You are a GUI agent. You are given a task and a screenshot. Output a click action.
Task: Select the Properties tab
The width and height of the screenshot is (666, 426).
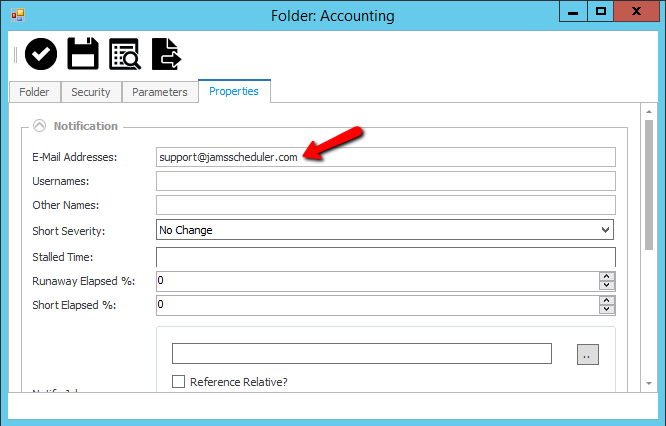(234, 91)
